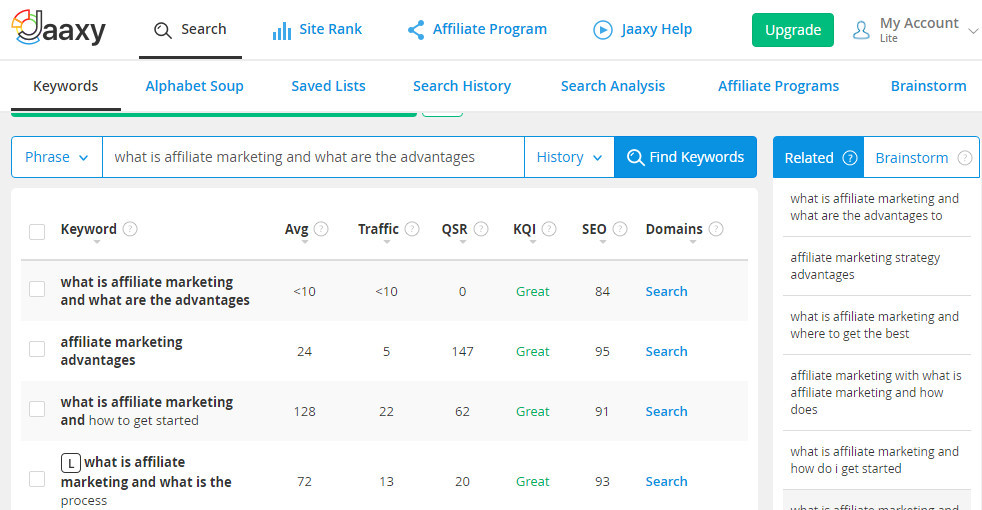Viewport: 982px width, 510px height.
Task: Click keyword 'affiliate marketing advantages'
Action: 121,351
